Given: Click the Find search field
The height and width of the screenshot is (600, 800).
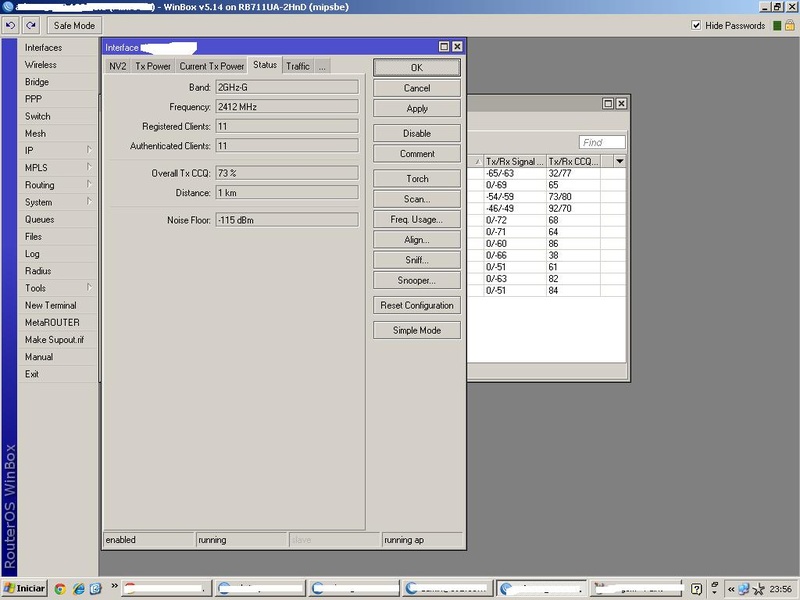Looking at the screenshot, I should [602, 142].
